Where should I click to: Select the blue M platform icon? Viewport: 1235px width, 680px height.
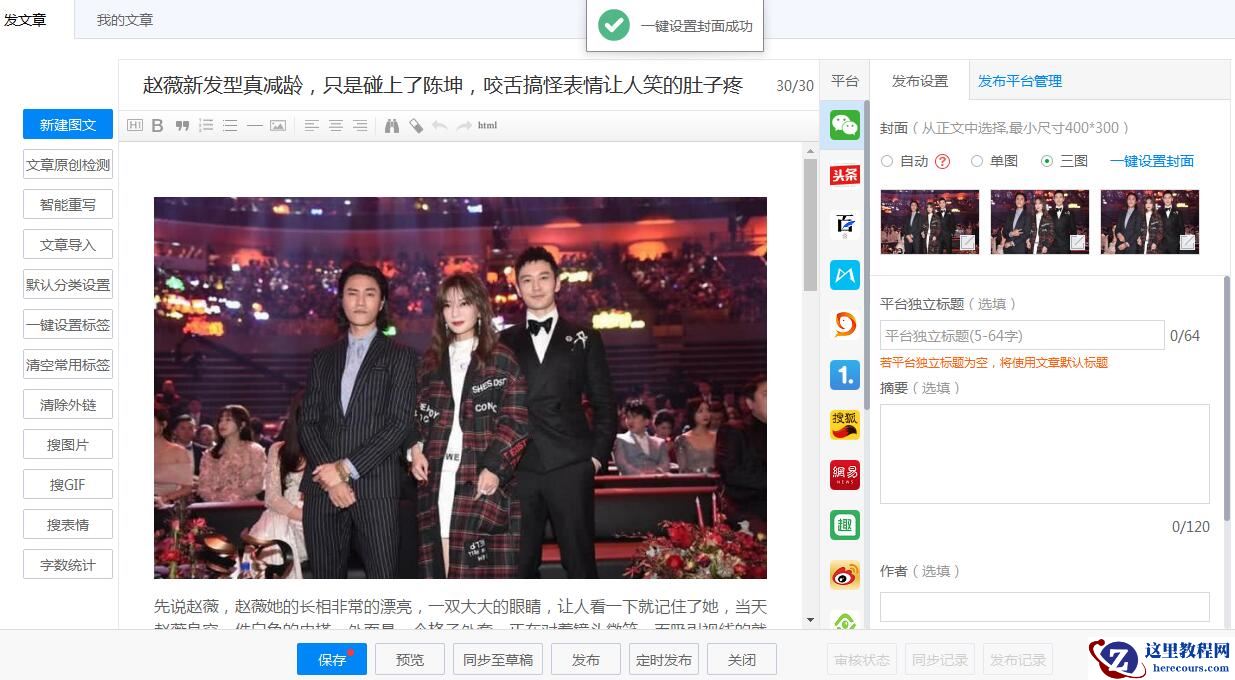[845, 275]
